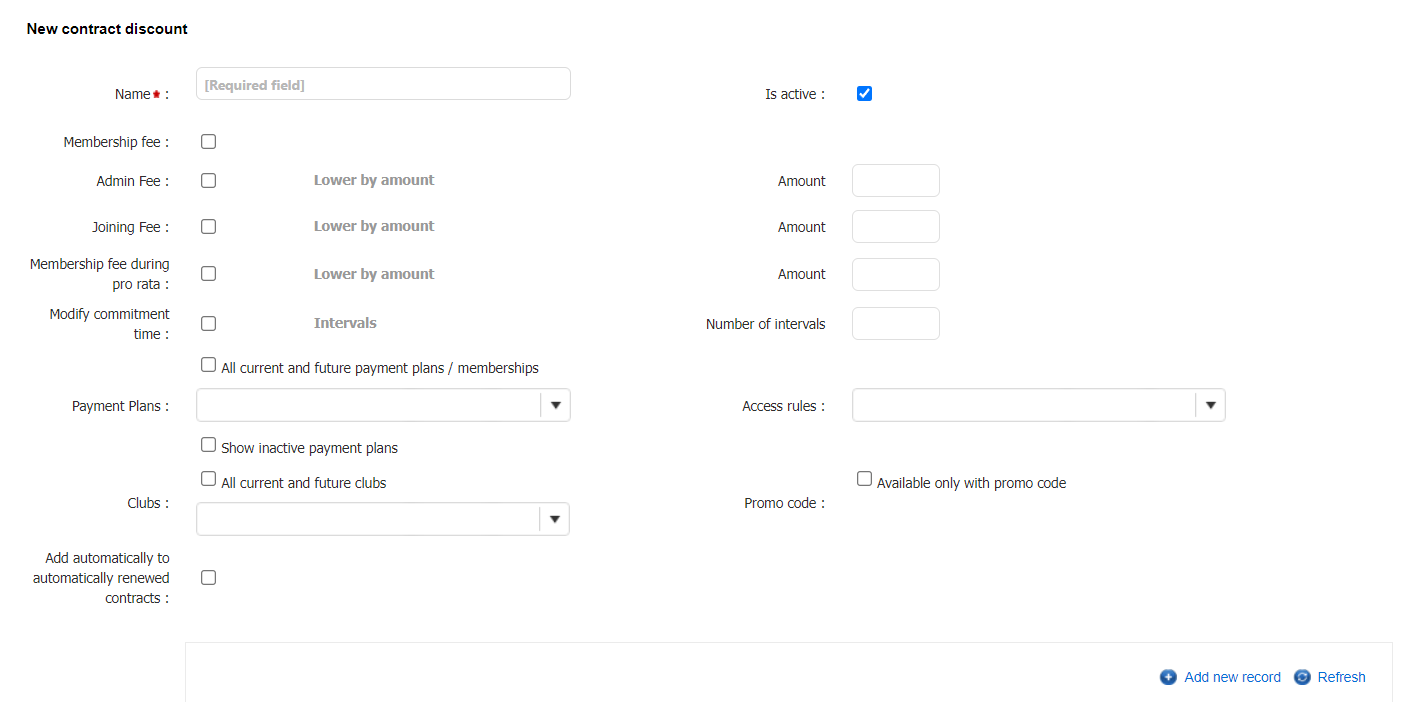Open the Clubs dropdown list
1415x702 pixels.
pos(554,519)
